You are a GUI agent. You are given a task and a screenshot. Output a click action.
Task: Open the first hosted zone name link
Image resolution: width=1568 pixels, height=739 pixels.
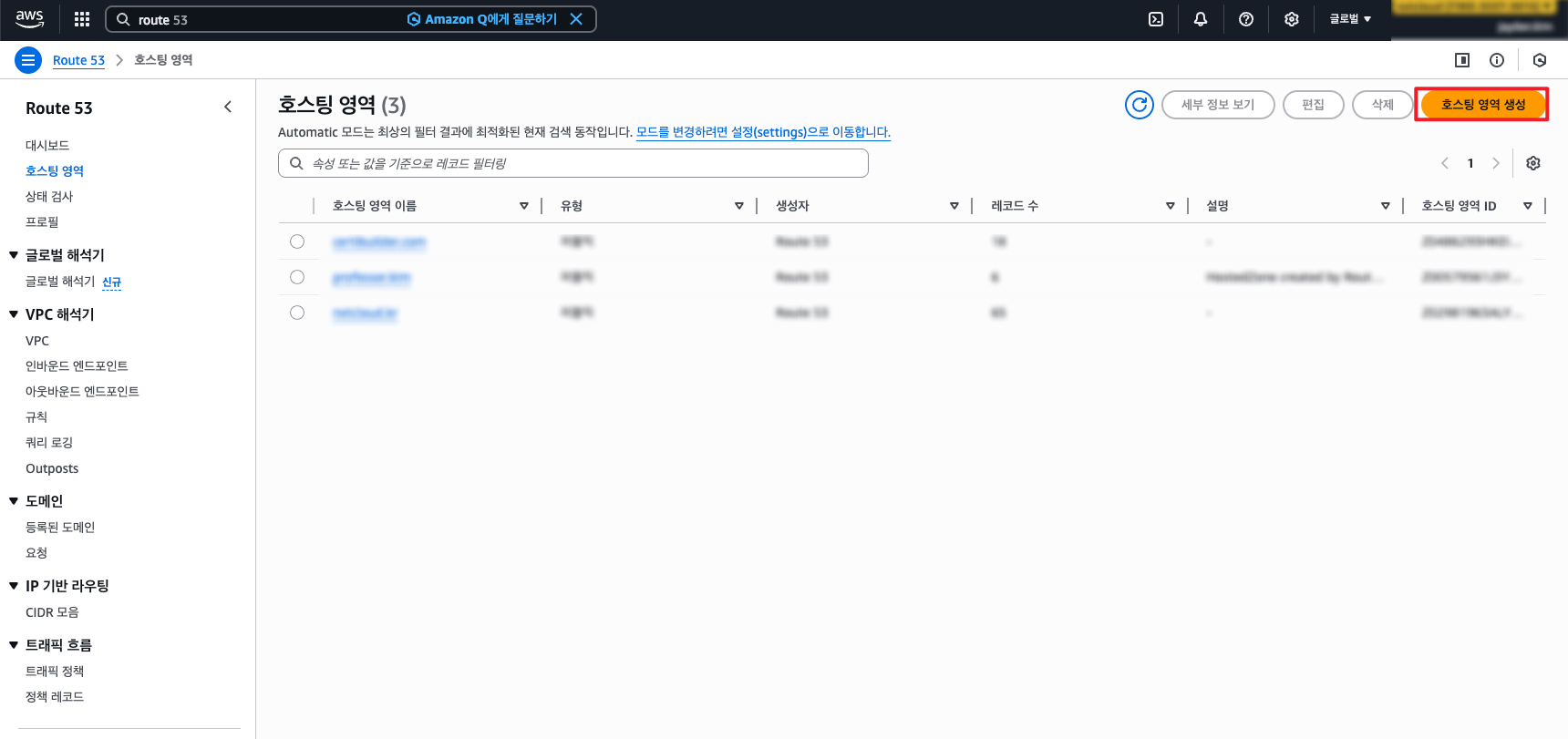[379, 241]
